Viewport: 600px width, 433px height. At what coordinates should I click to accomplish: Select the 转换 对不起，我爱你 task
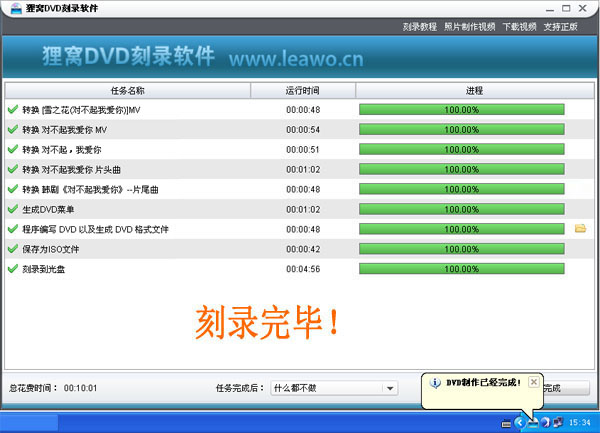click(62, 150)
